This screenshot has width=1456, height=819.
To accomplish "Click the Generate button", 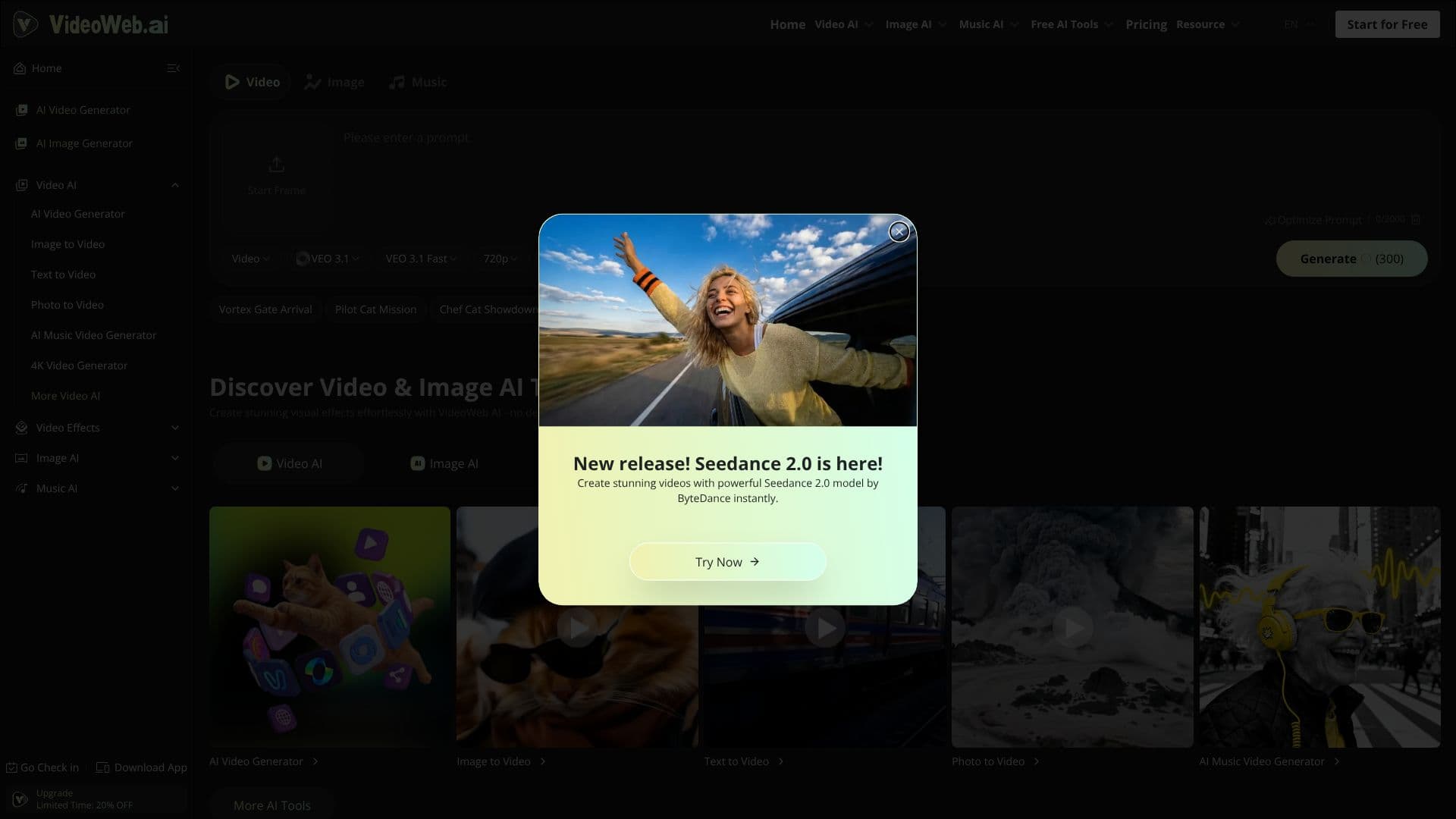I will (1351, 259).
